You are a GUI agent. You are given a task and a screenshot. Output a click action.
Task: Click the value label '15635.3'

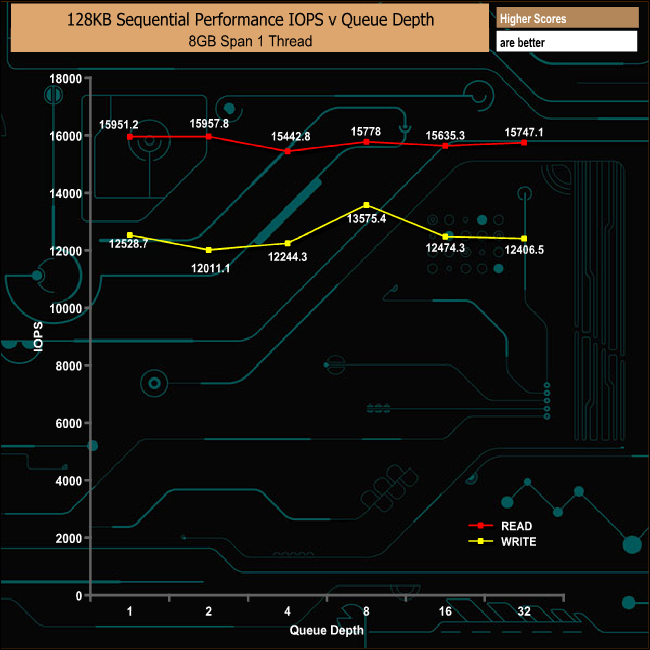point(445,136)
